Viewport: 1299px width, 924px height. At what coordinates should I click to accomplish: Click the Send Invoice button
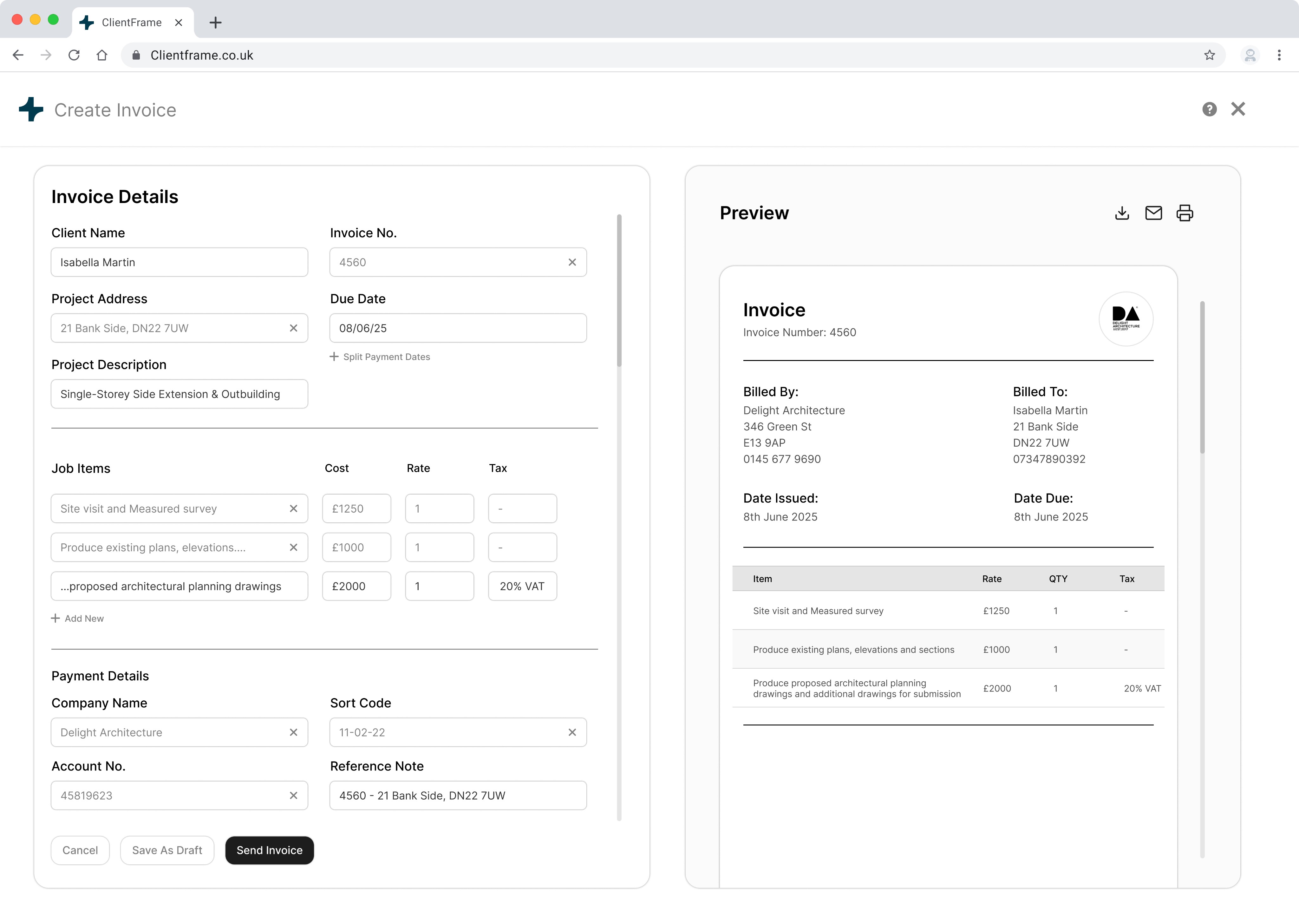click(269, 850)
